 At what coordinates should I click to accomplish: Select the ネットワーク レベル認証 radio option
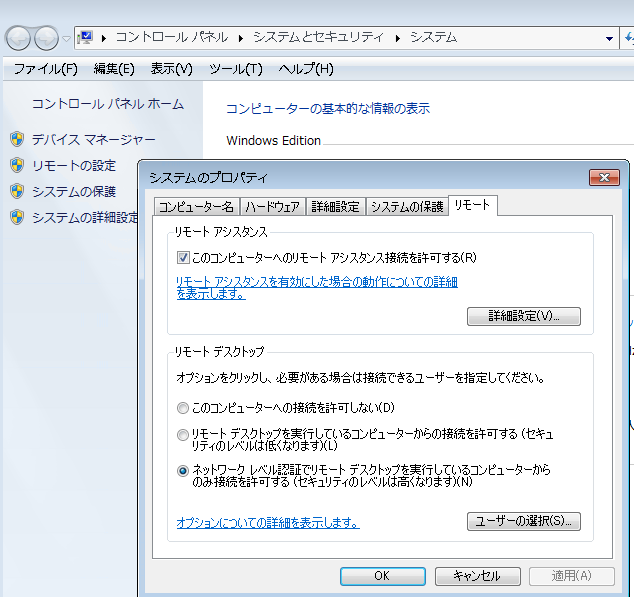182,470
